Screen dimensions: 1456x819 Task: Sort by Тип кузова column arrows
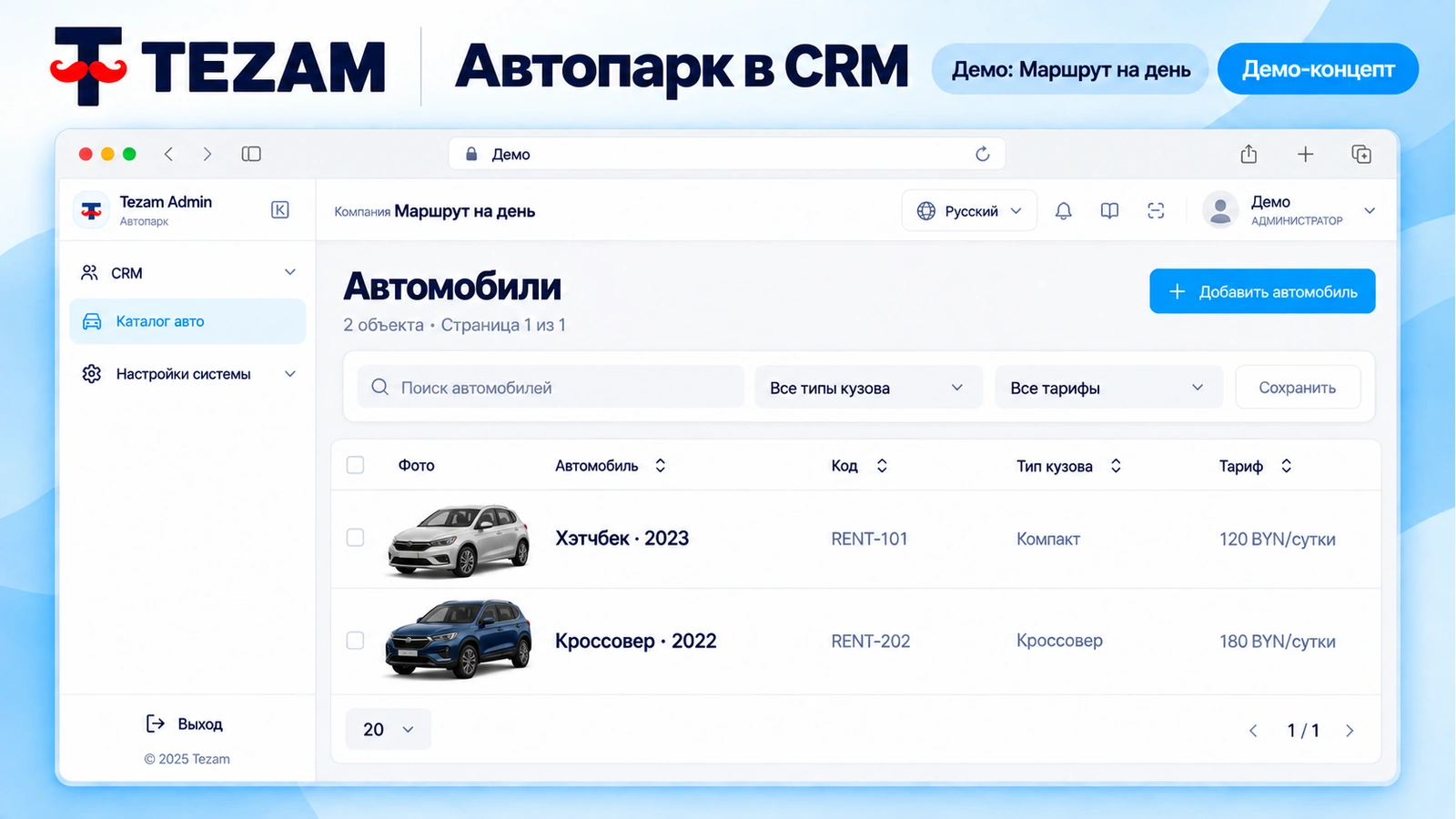[1116, 465]
